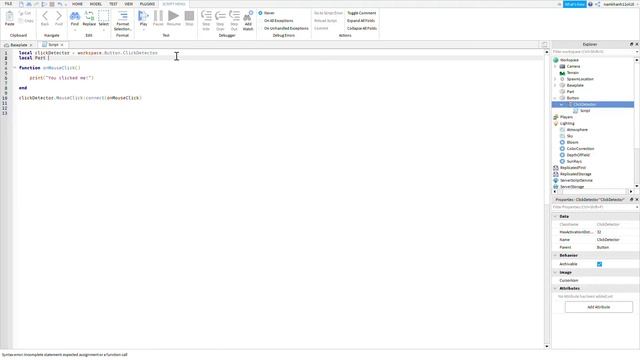
Task: Collapse the Button tree node
Action: coord(555,98)
